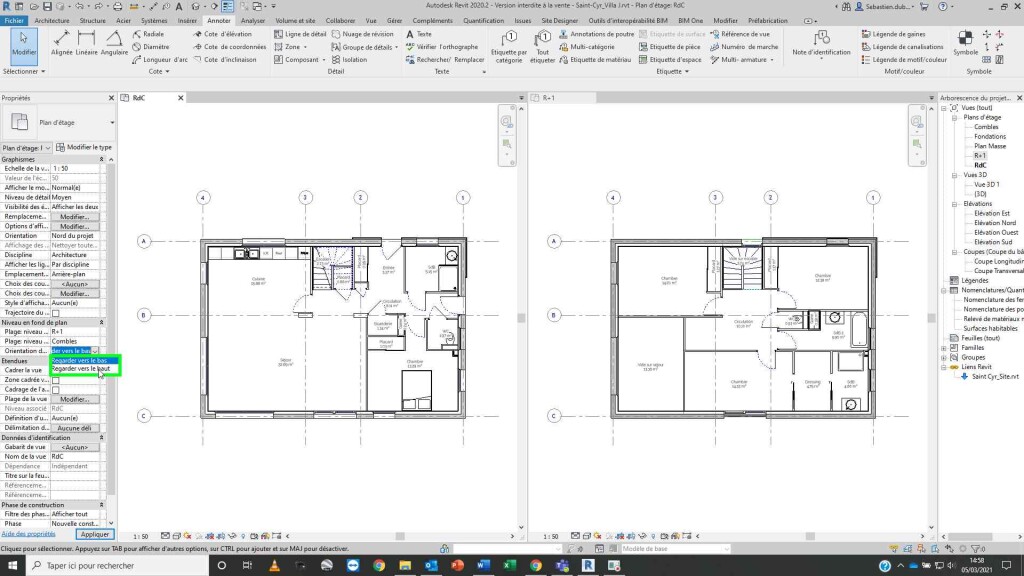
Task: Switch to the Architecture ribbon tab
Action: tap(52, 20)
